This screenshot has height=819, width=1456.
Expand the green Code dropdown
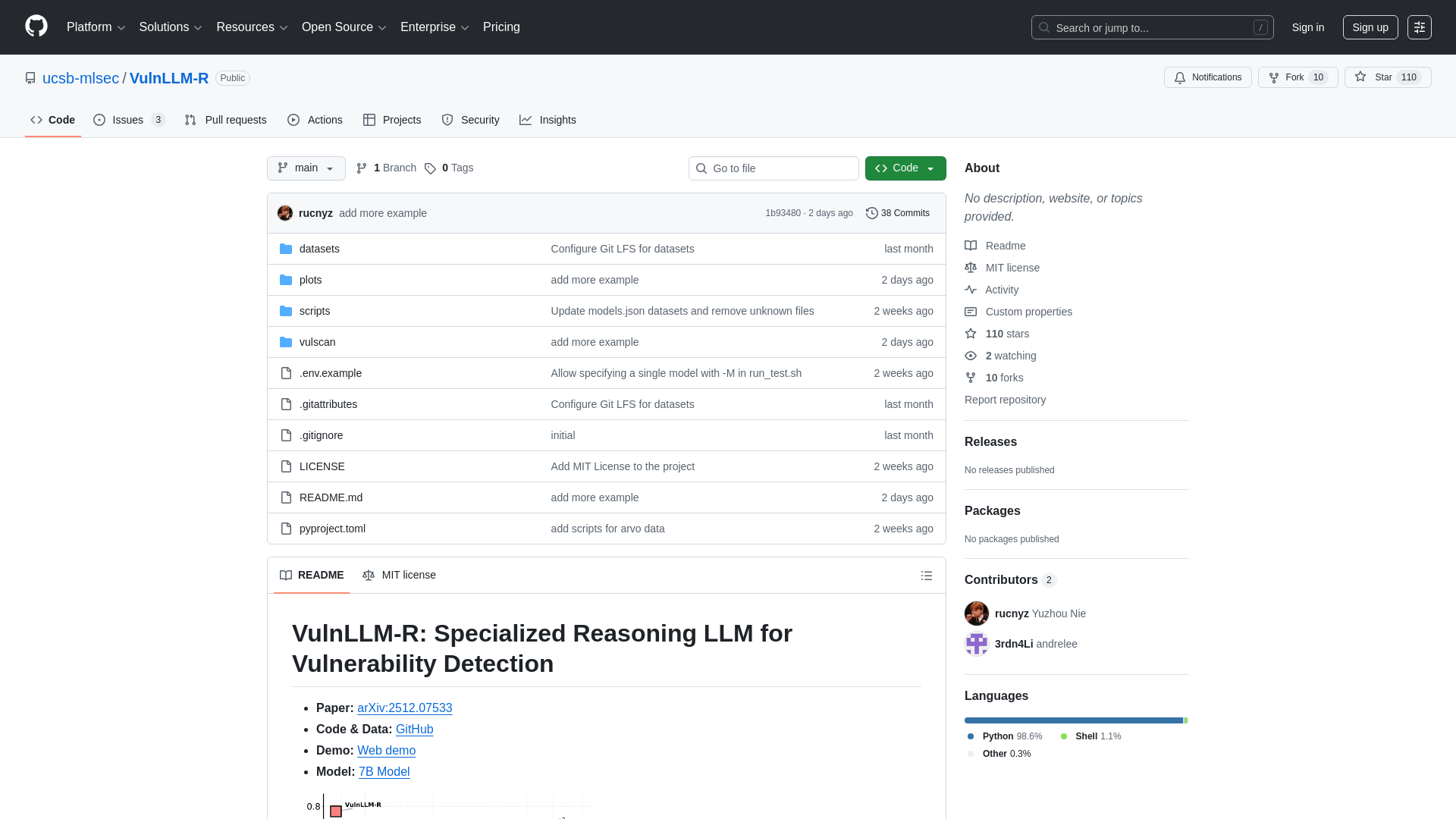[x=905, y=168]
